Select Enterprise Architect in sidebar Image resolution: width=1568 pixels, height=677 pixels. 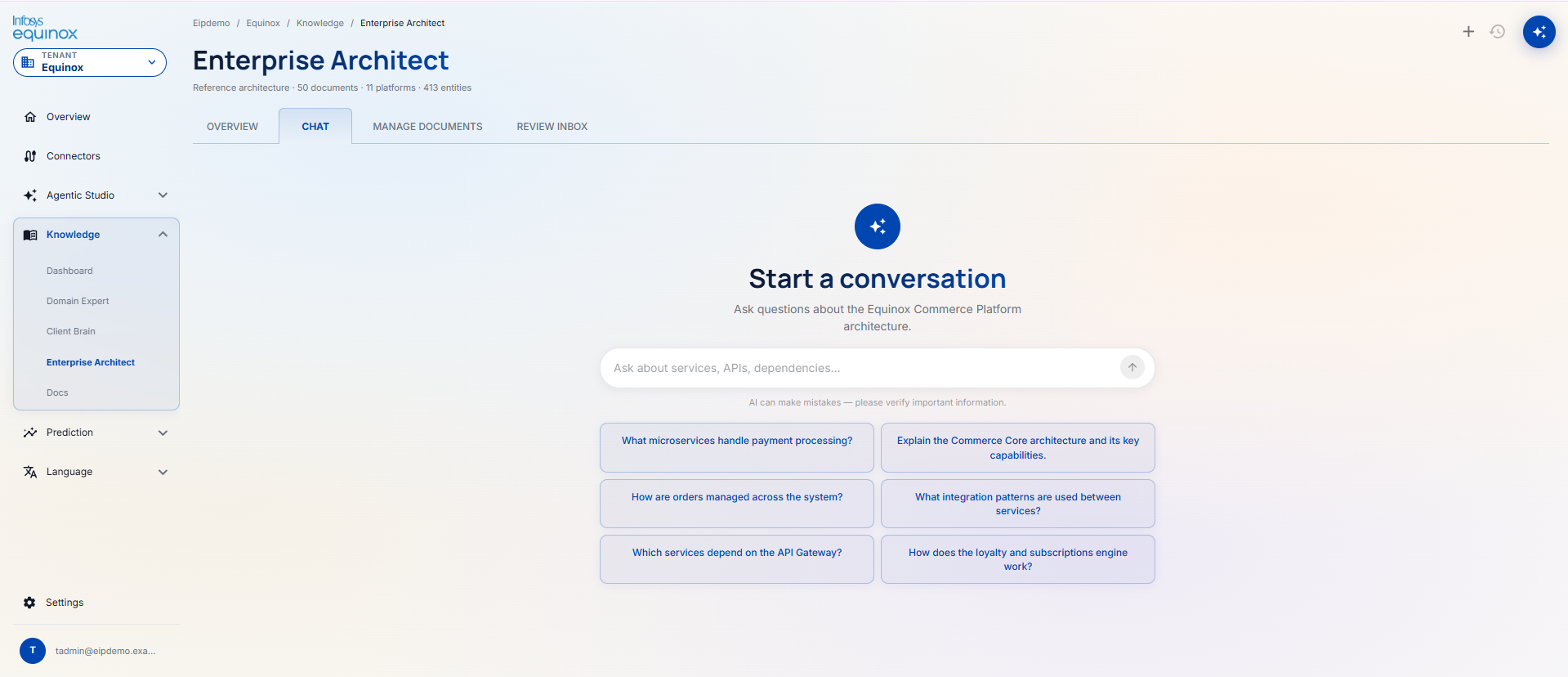[x=91, y=362]
